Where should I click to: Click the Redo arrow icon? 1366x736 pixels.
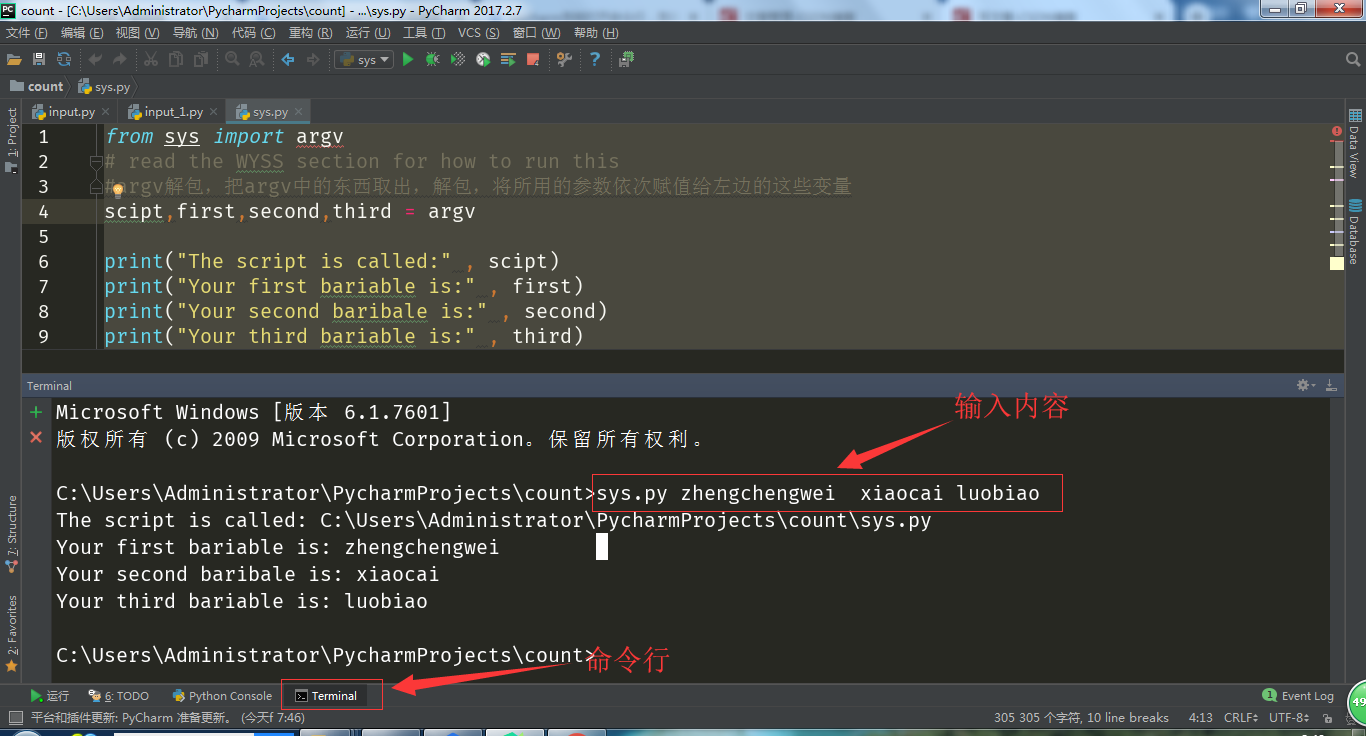coord(120,60)
